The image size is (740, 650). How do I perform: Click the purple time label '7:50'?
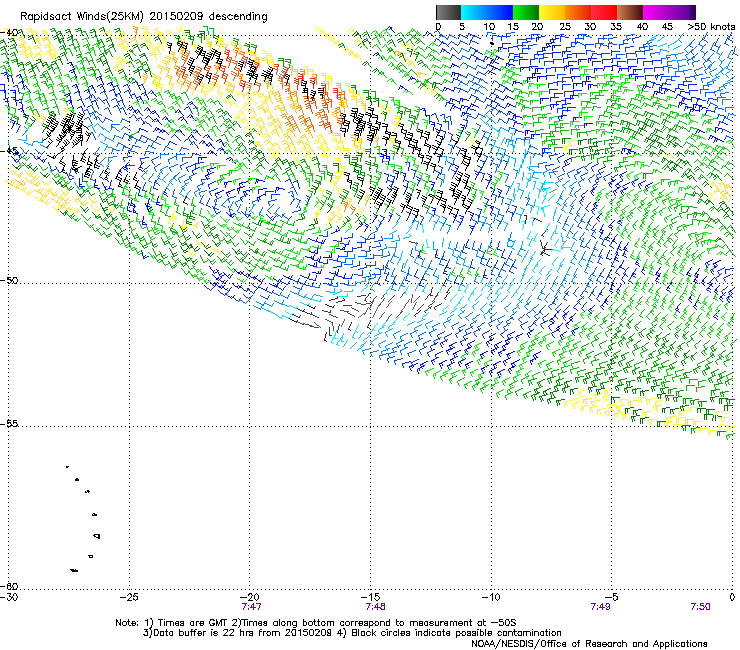pos(700,607)
